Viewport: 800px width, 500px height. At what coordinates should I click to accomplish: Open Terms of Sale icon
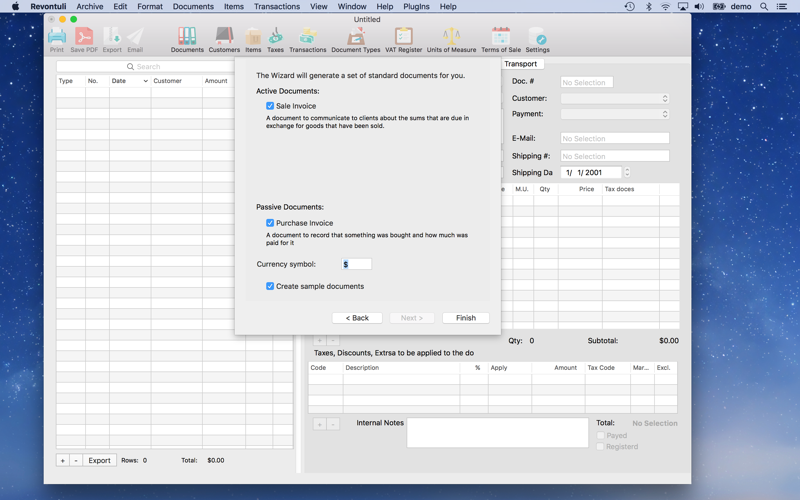[500, 39]
